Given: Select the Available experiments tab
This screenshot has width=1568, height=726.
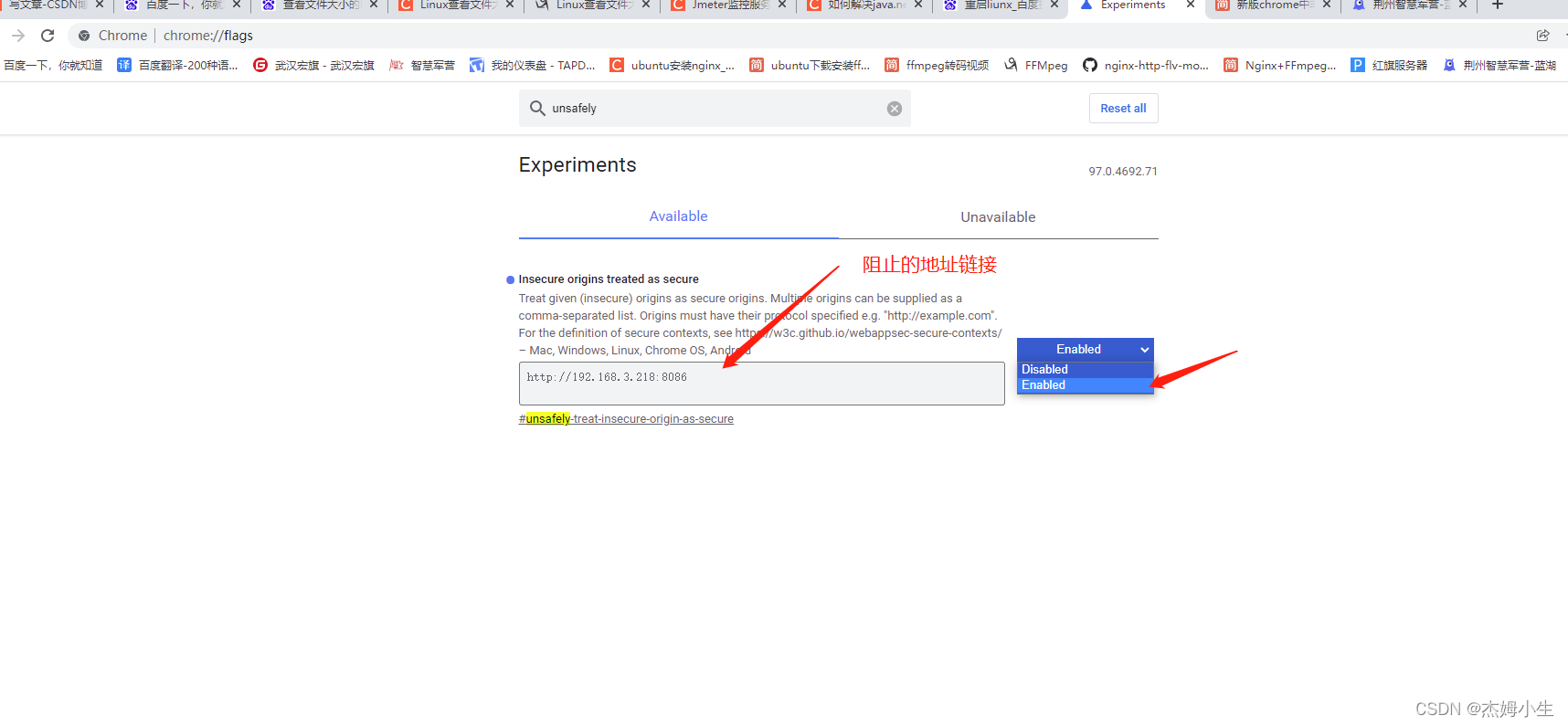Looking at the screenshot, I should pyautogui.click(x=678, y=216).
